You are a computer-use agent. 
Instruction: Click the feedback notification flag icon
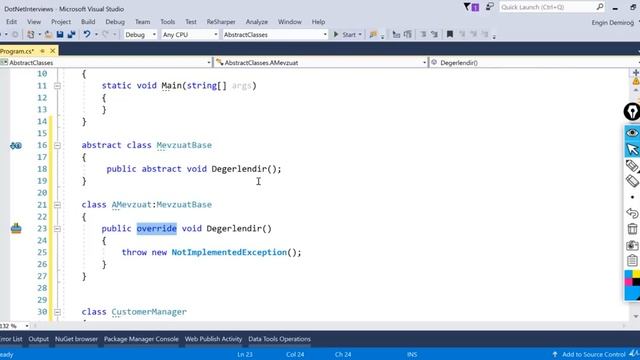pos(489,7)
